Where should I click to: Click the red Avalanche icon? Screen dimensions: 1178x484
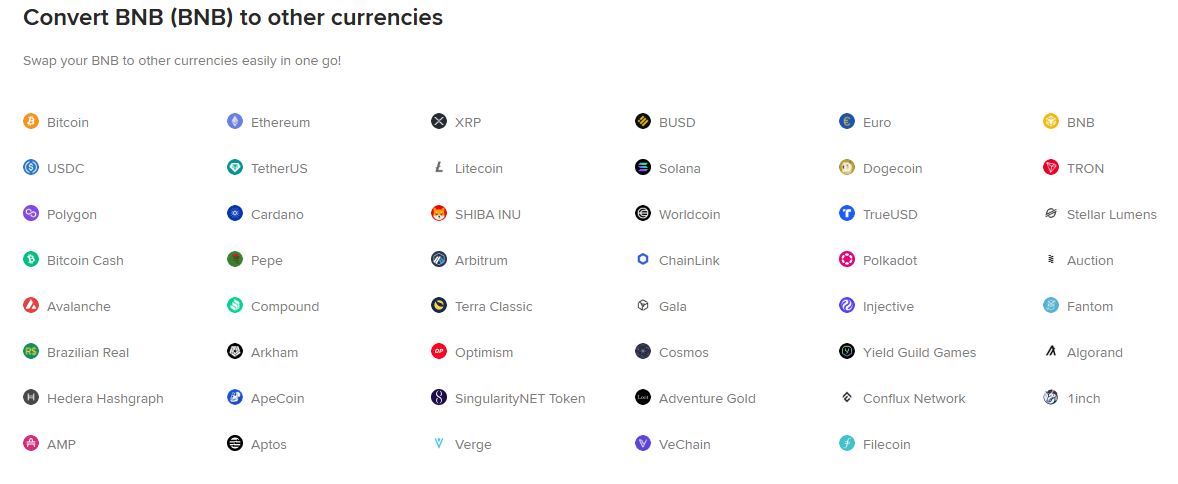[31, 306]
